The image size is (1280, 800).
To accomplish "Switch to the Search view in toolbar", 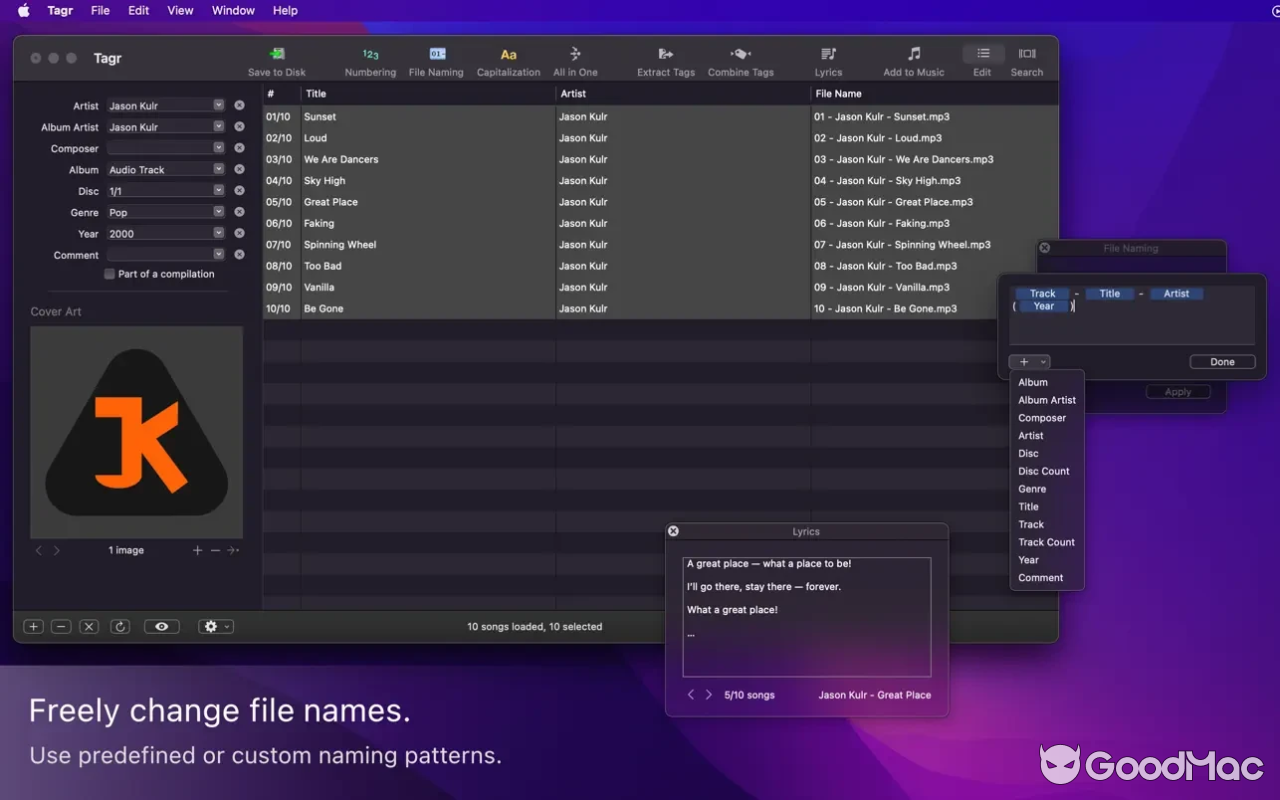I will (x=1026, y=54).
